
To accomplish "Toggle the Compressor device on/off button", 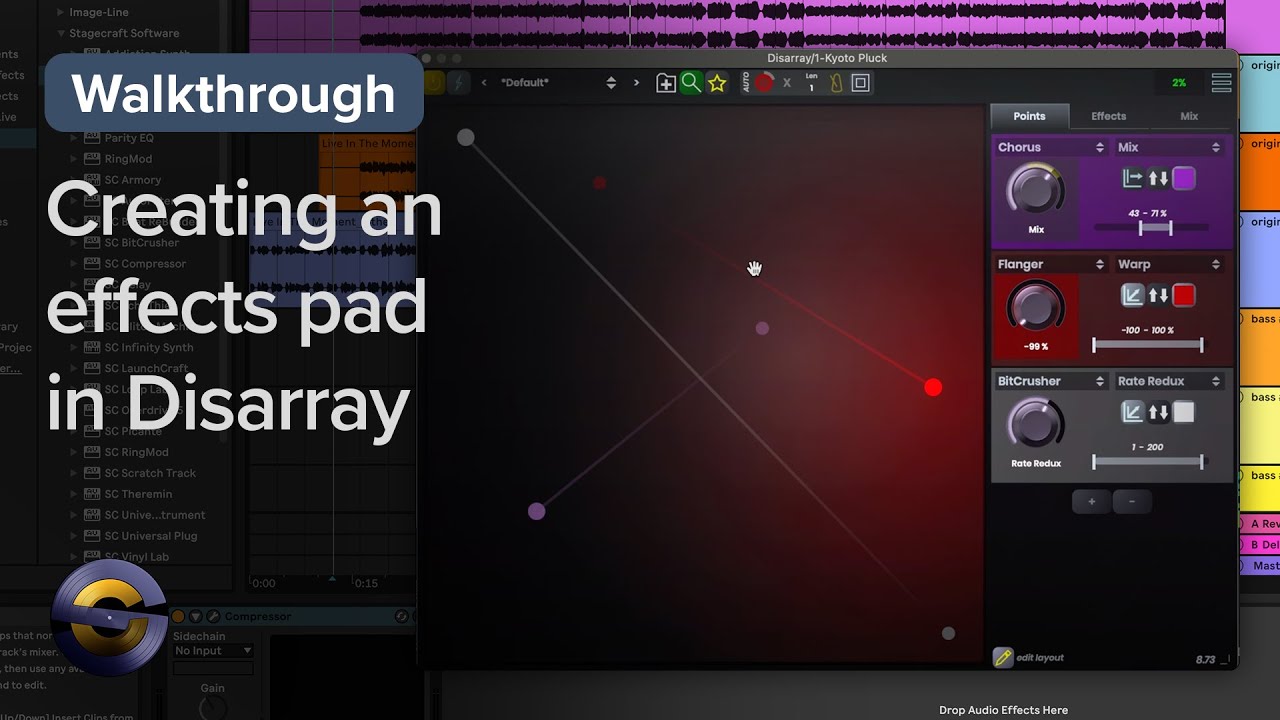I will coord(179,617).
